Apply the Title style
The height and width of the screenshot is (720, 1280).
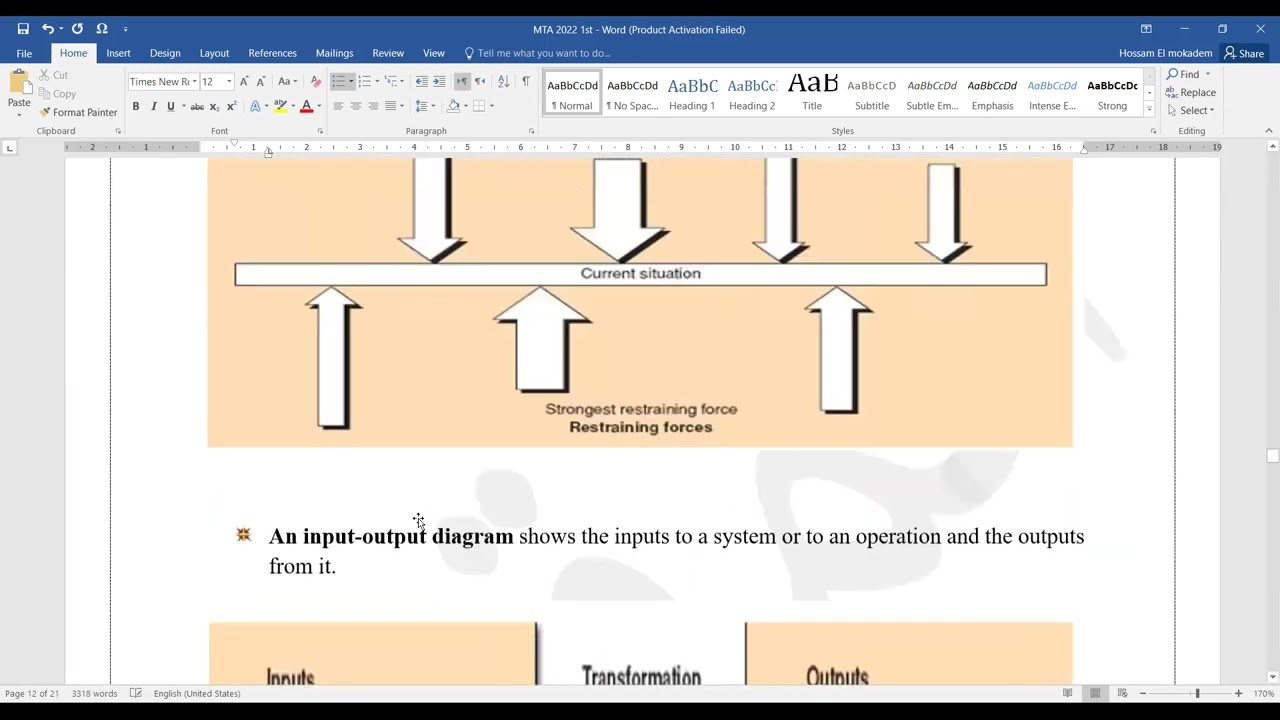[x=812, y=92]
